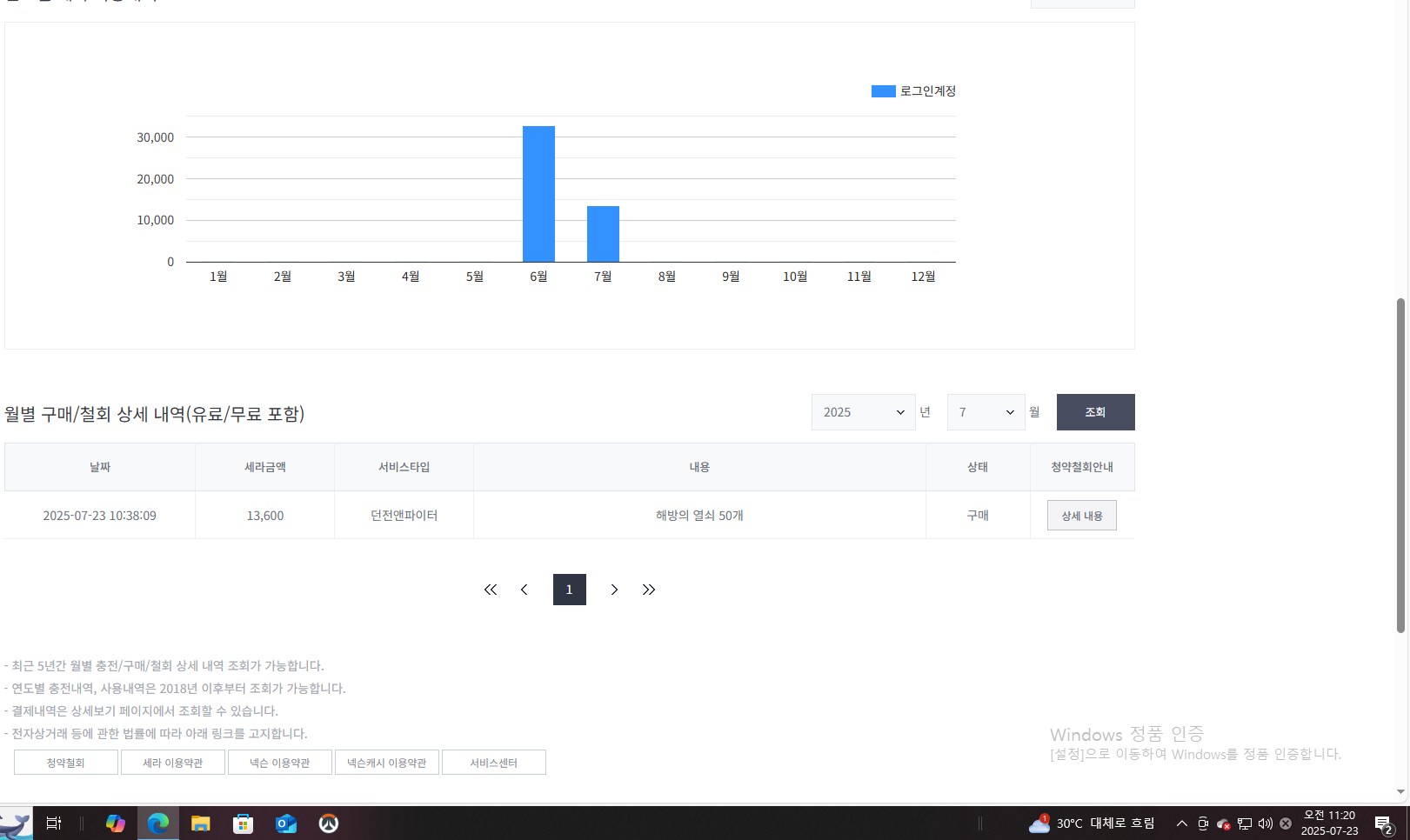This screenshot has height=840, width=1410.
Task: Toggle the 로그인계정 legend series
Action: [x=913, y=91]
